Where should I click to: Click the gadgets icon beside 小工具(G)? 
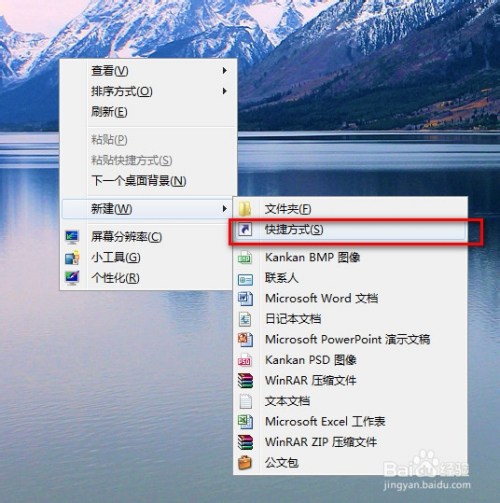(72, 257)
